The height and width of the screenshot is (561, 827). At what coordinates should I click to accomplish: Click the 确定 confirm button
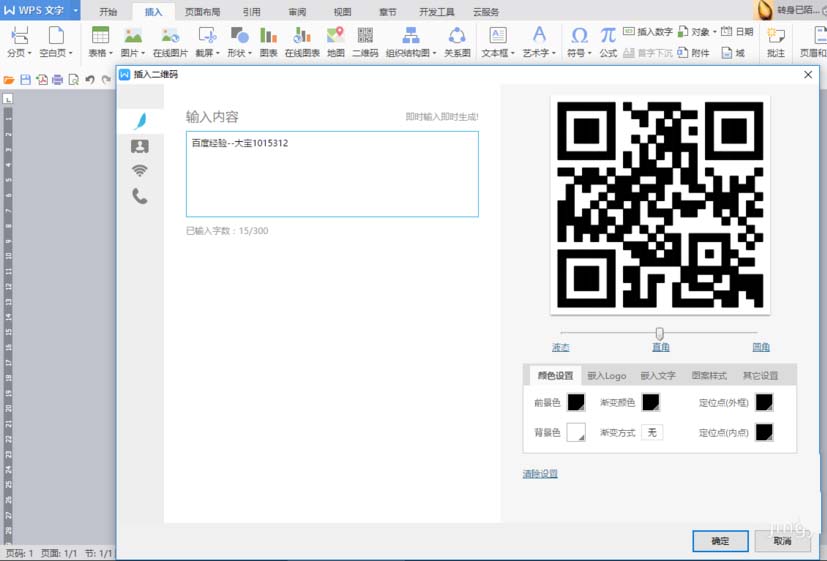[720, 540]
